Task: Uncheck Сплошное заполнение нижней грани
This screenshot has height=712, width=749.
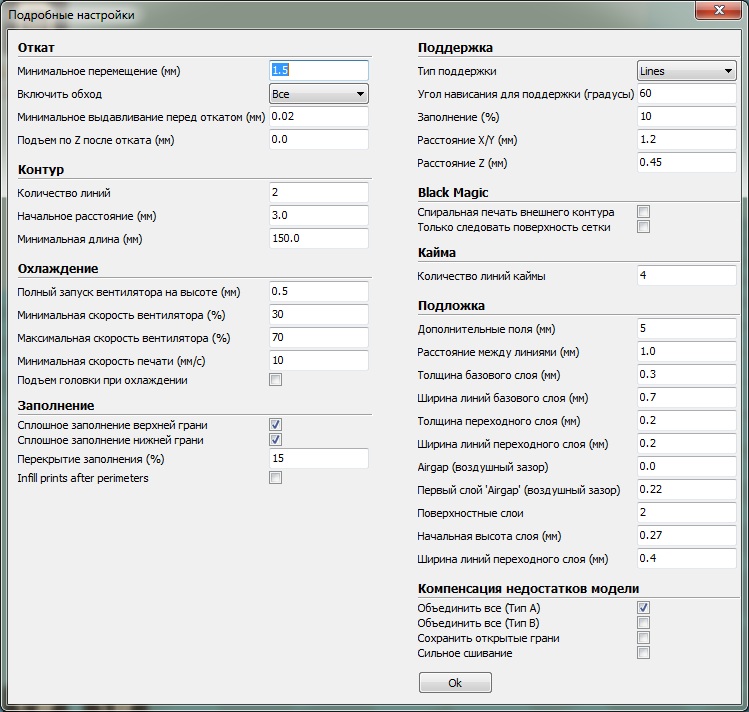Action: point(276,440)
